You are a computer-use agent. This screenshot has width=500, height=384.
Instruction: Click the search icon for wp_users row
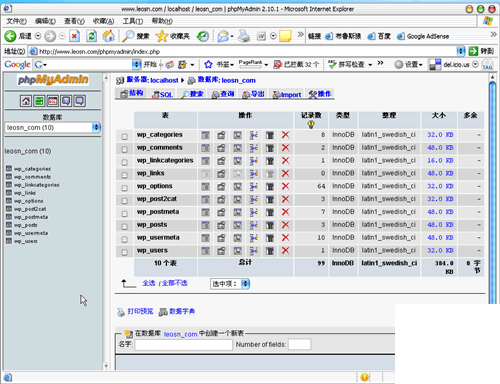[x=237, y=251]
